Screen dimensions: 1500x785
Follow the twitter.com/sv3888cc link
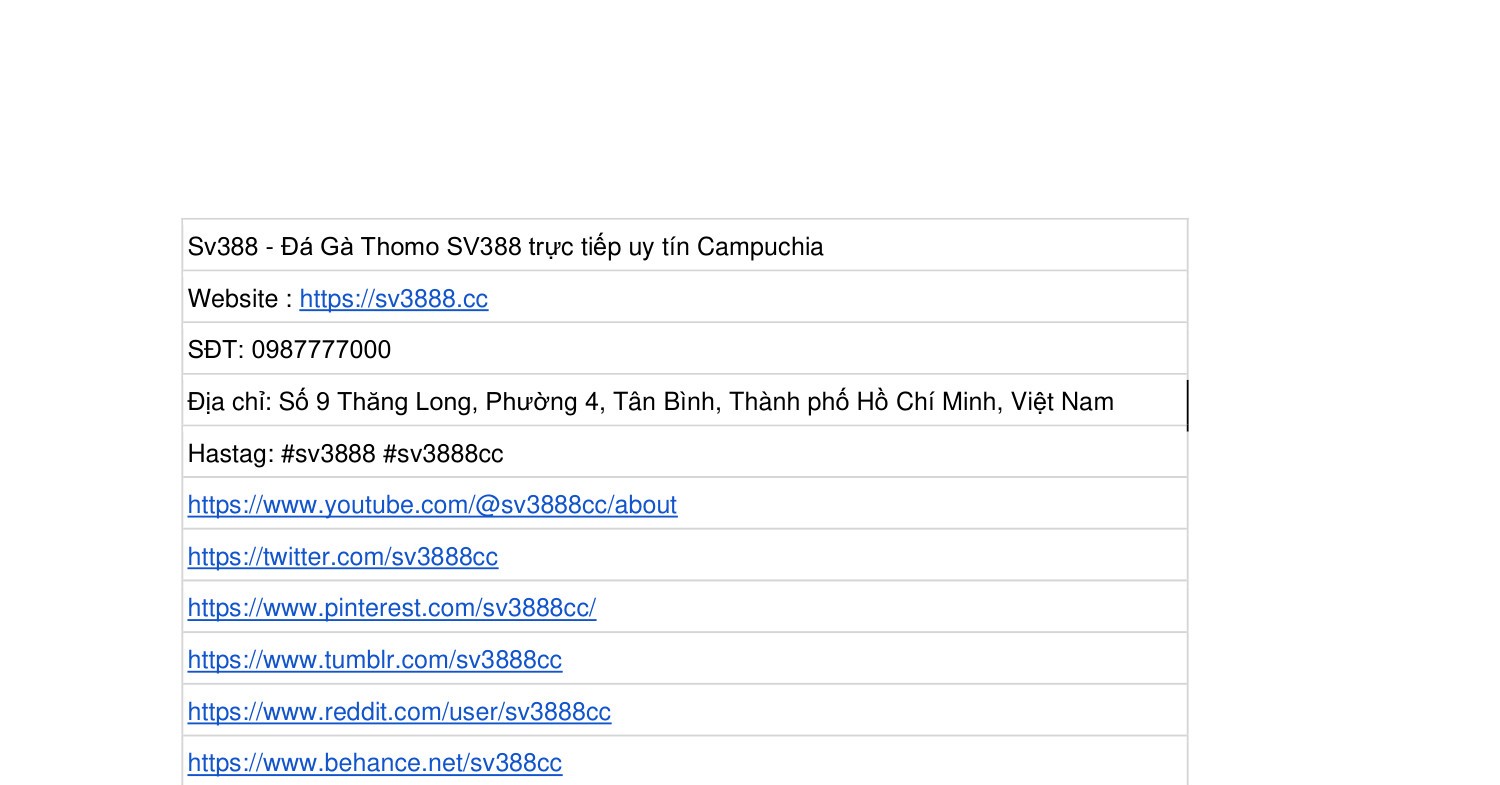pos(342,557)
